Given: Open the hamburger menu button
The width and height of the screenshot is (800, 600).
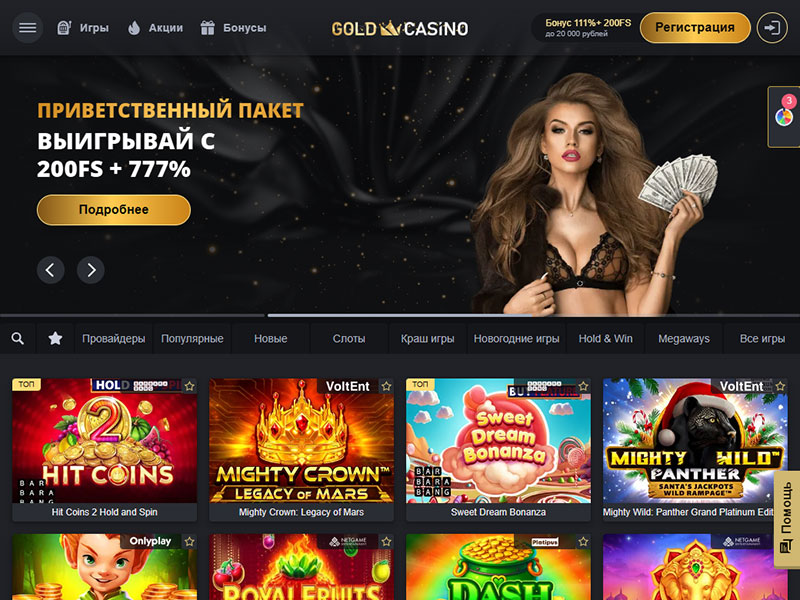Looking at the screenshot, I should (x=28, y=28).
